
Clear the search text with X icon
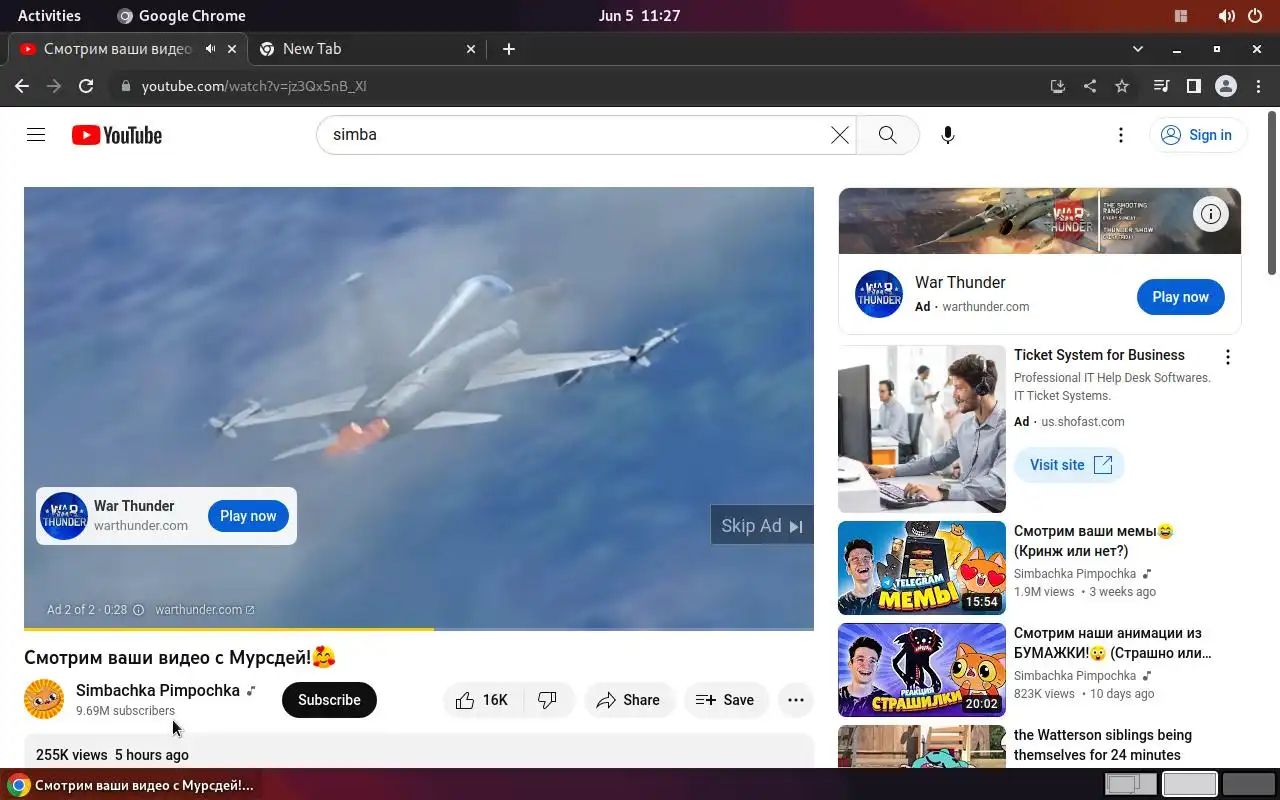(x=840, y=135)
